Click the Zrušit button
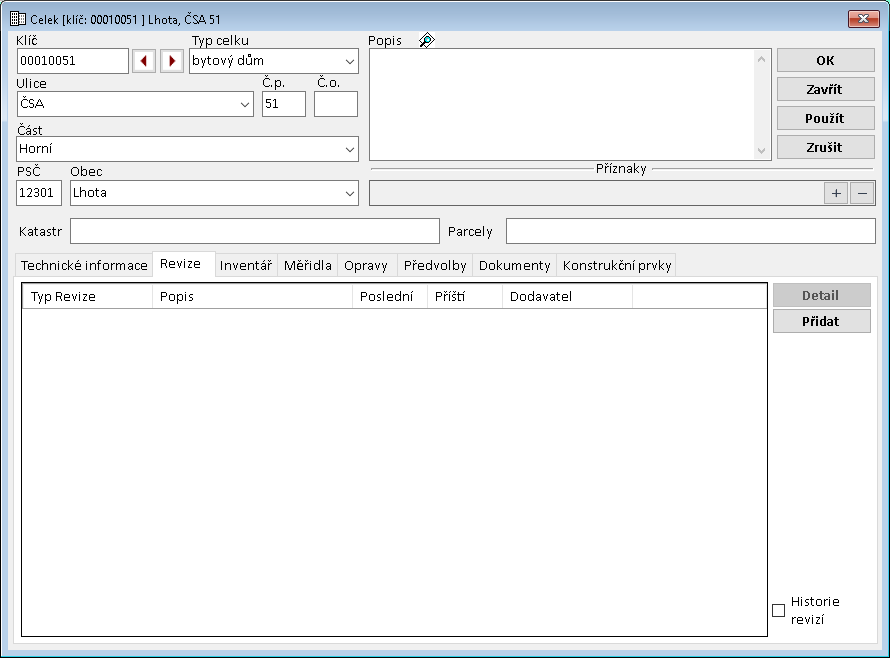The width and height of the screenshot is (890, 658). click(825, 147)
